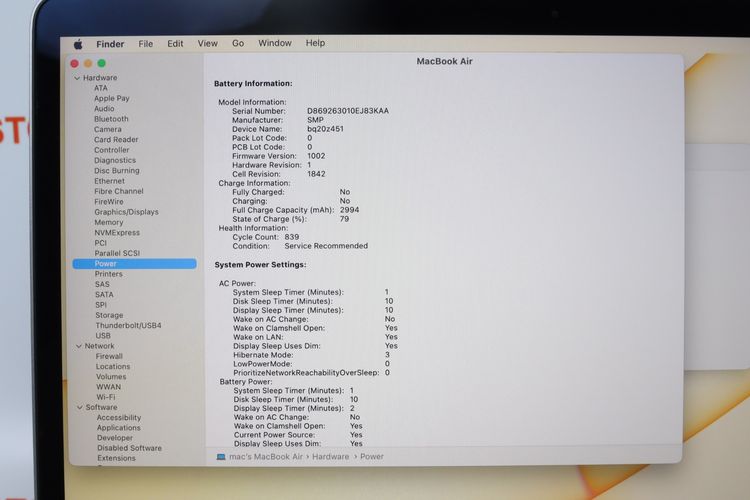Image resolution: width=750 pixels, height=500 pixels.
Task: Select Disabled Software in the sidebar
Action: point(129,448)
